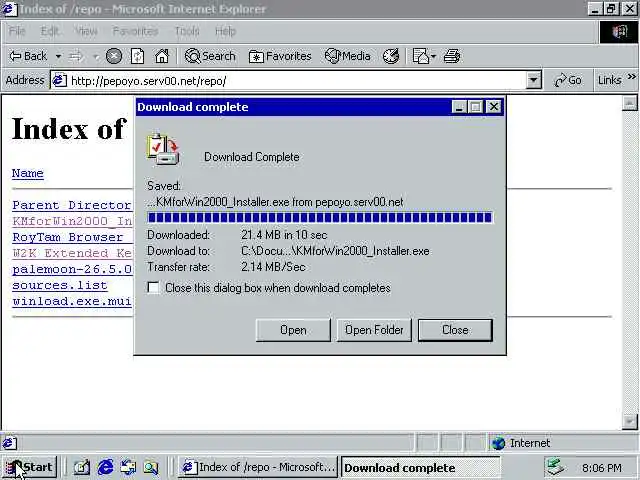Open the View menu
The width and height of the screenshot is (640, 480).
click(x=86, y=31)
